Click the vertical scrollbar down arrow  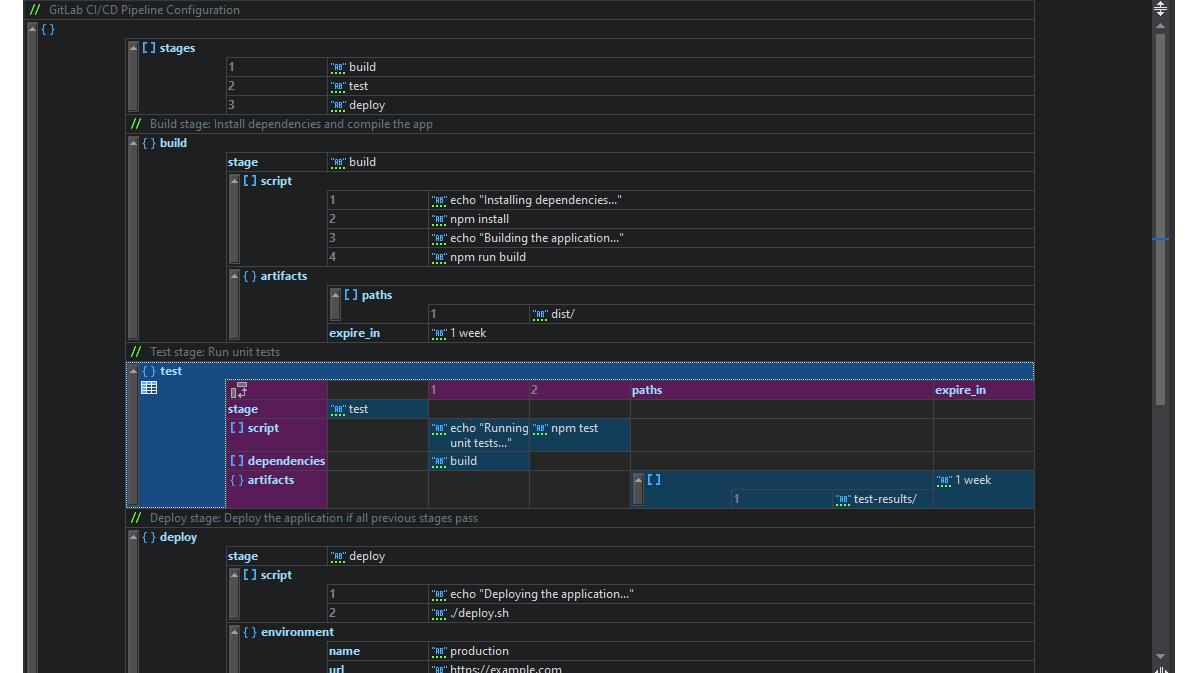click(1160, 658)
